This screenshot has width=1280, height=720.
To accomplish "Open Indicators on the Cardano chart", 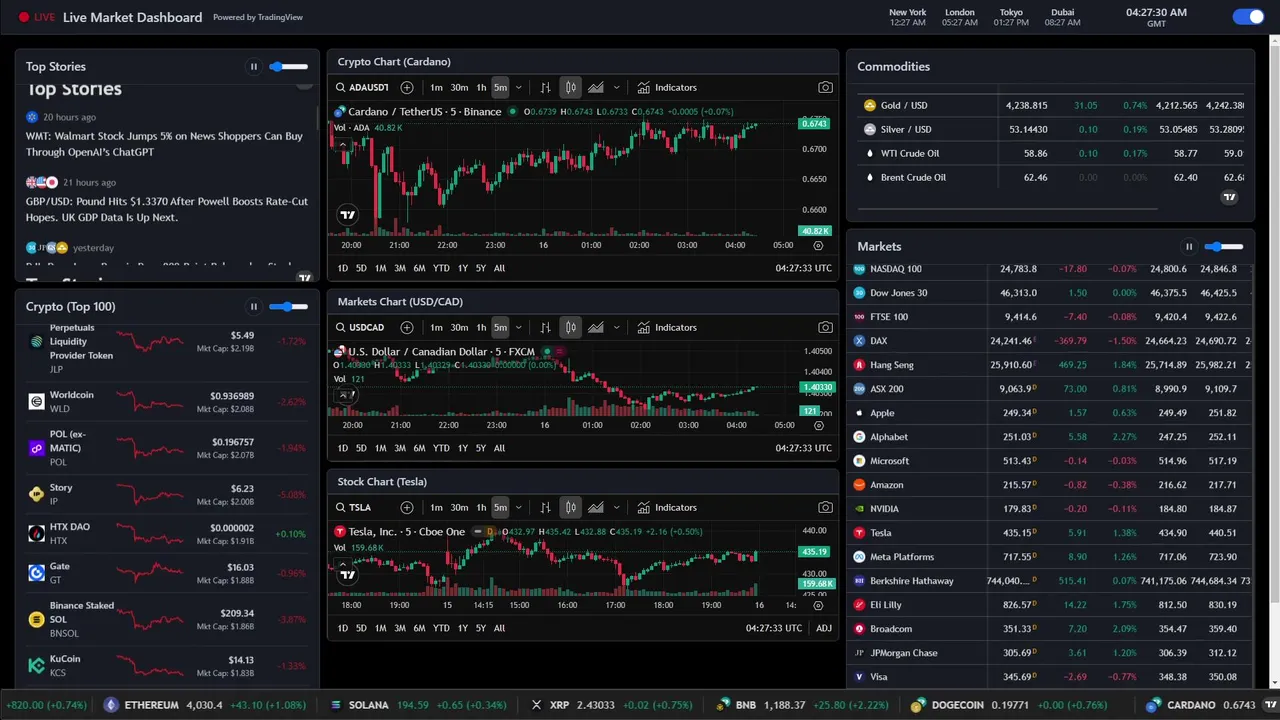I will (667, 88).
